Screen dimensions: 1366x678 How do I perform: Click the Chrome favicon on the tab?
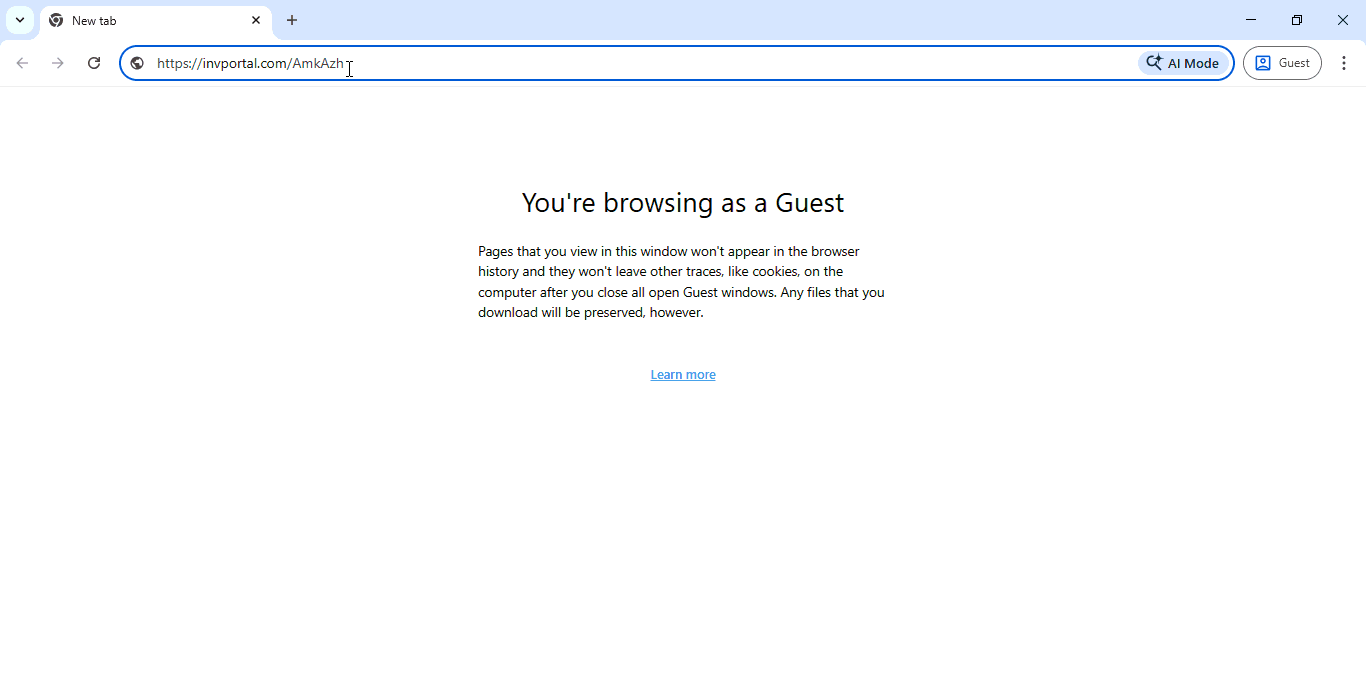tap(56, 20)
